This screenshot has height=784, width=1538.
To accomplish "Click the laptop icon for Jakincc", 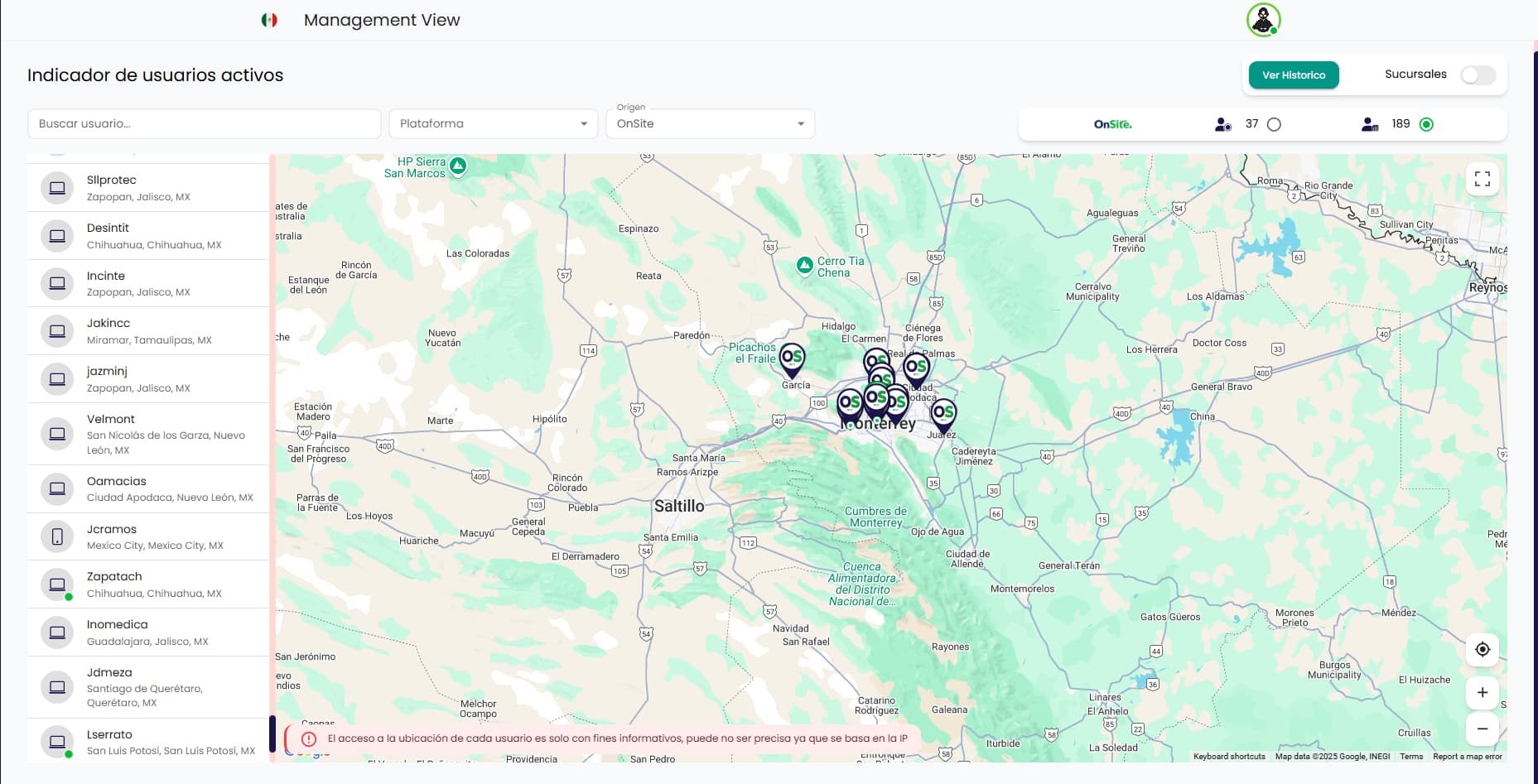I will click(57, 331).
